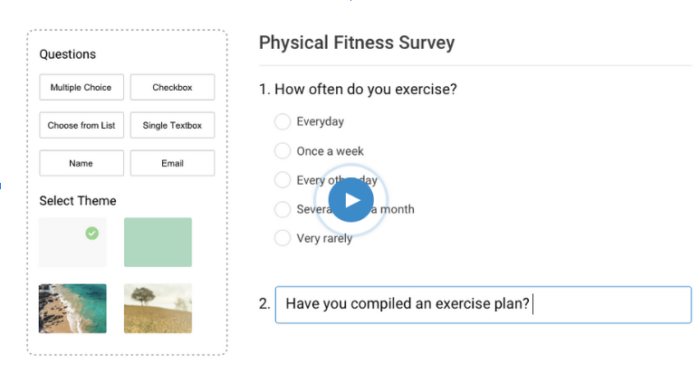
Task: Select the ocean beach theme thumbnail
Action: tap(72, 308)
